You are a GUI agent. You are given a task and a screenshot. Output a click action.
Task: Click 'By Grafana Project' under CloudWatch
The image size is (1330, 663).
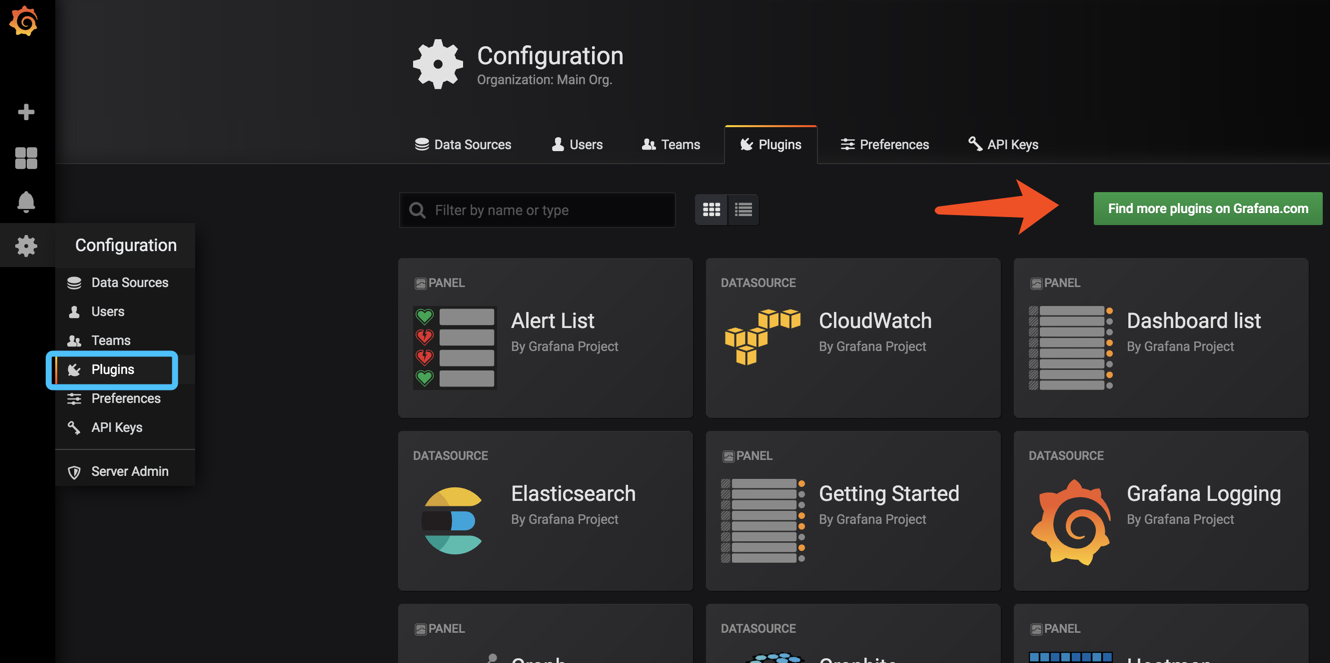pyautogui.click(x=873, y=347)
